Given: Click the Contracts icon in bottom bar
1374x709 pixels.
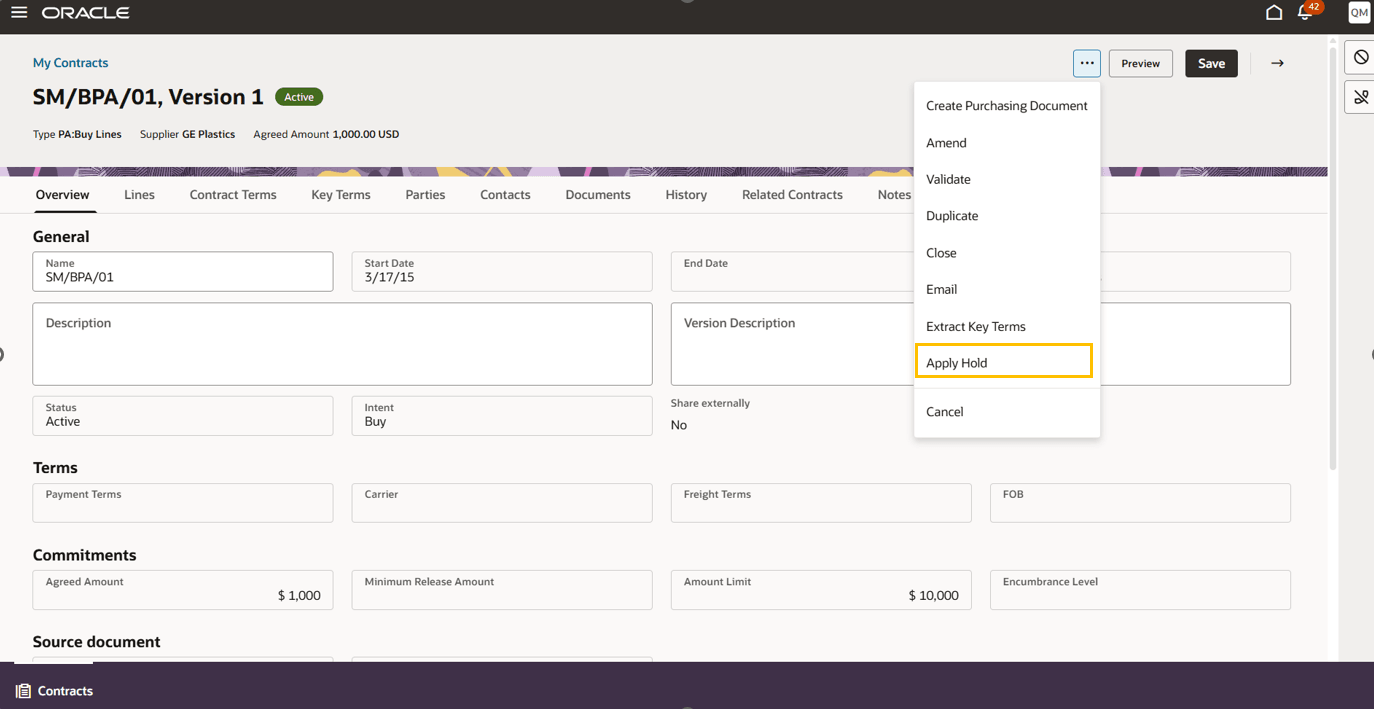Looking at the screenshot, I should tap(23, 691).
